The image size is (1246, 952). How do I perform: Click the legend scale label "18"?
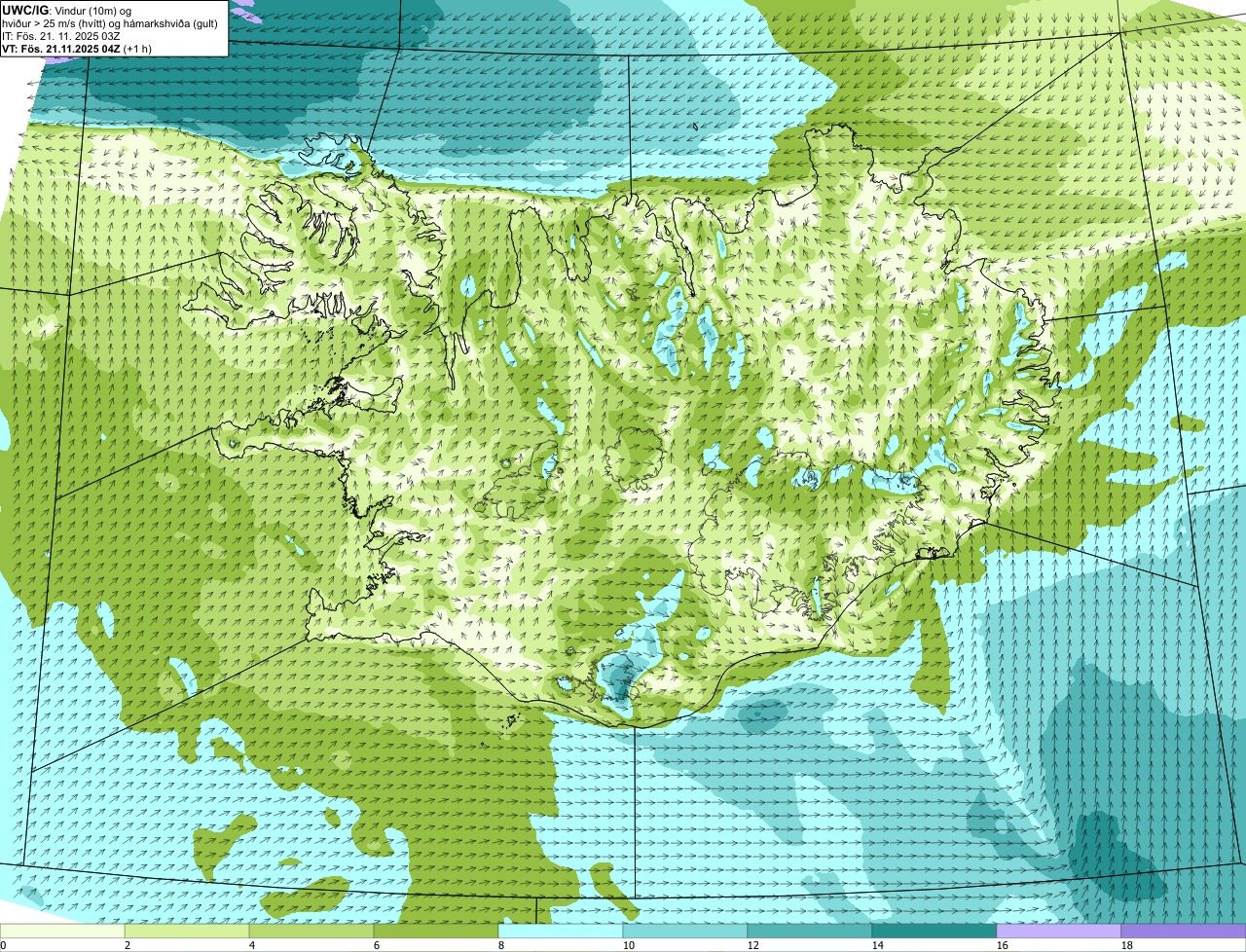[x=1127, y=945]
